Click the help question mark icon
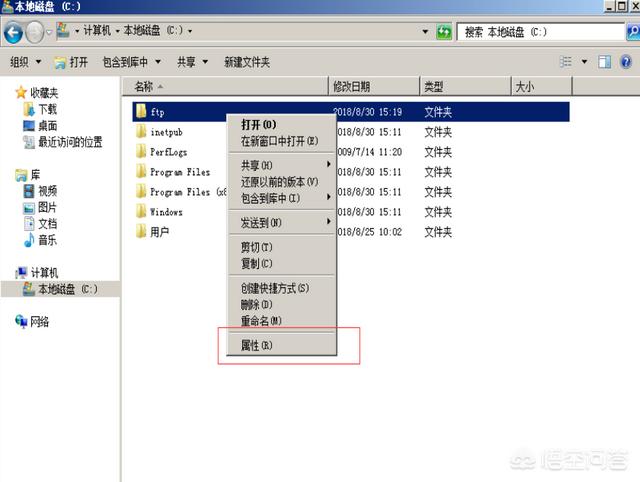 626,62
